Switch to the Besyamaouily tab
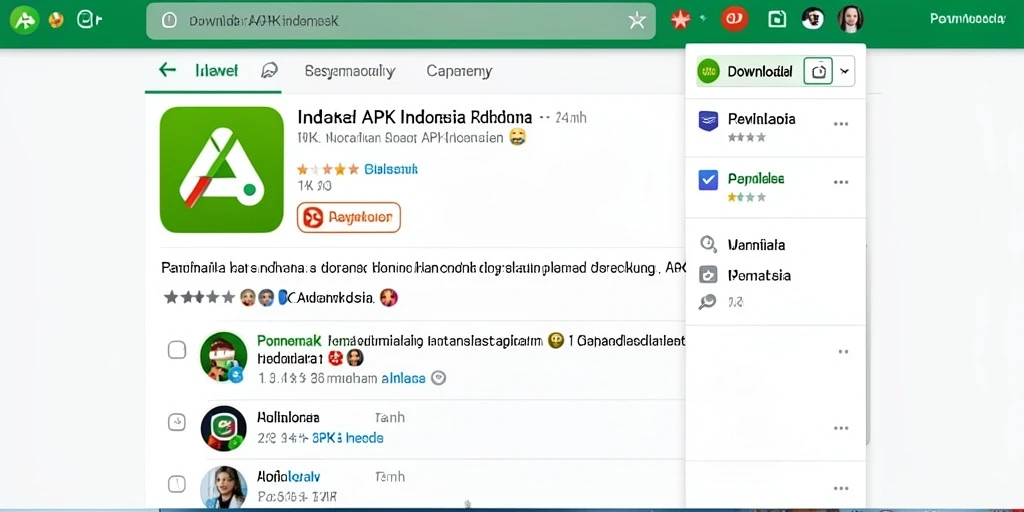This screenshot has width=1024, height=512. click(349, 71)
